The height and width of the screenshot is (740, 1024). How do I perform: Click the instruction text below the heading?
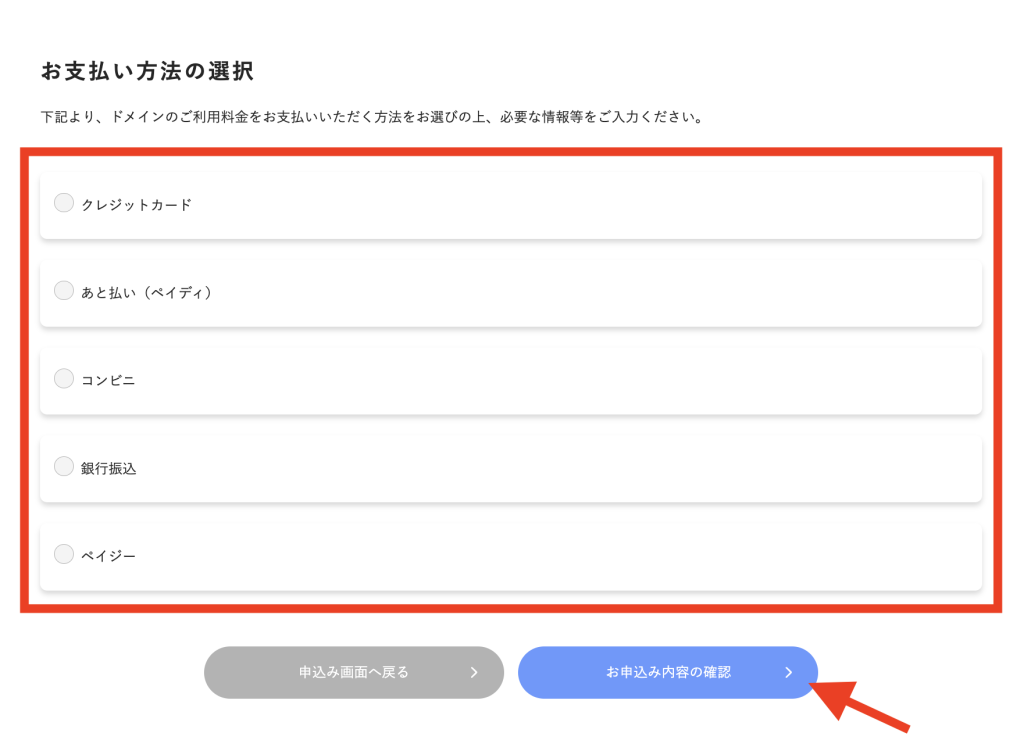(372, 117)
